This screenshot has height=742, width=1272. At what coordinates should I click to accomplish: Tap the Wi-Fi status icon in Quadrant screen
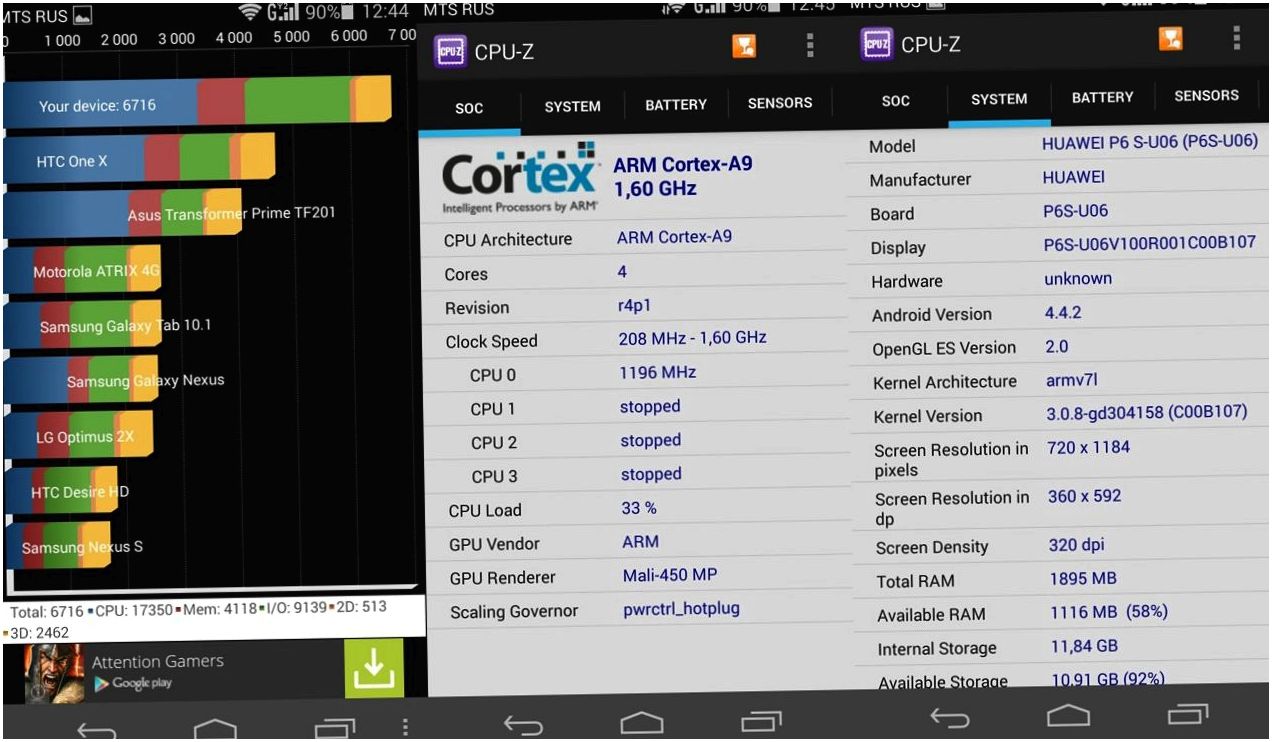point(251,11)
